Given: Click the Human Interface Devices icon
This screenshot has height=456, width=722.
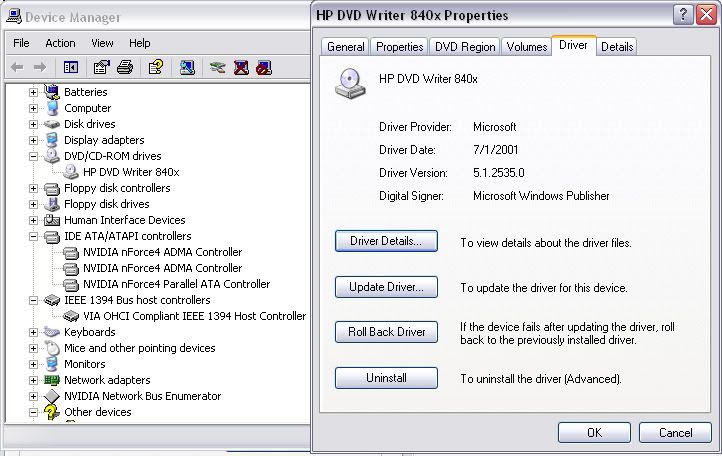Looking at the screenshot, I should click(52, 220).
